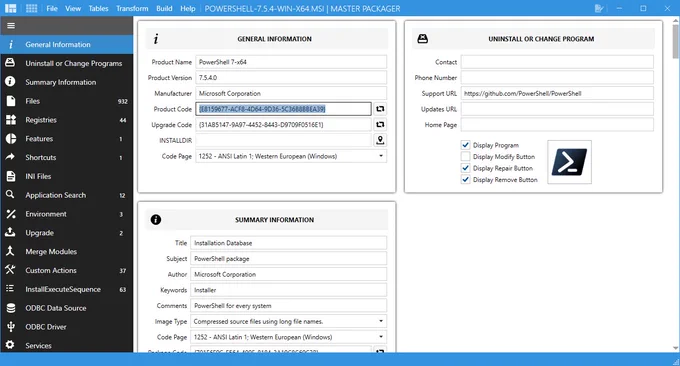Open the View menu
The width and height of the screenshot is (680, 366).
[x=73, y=8]
